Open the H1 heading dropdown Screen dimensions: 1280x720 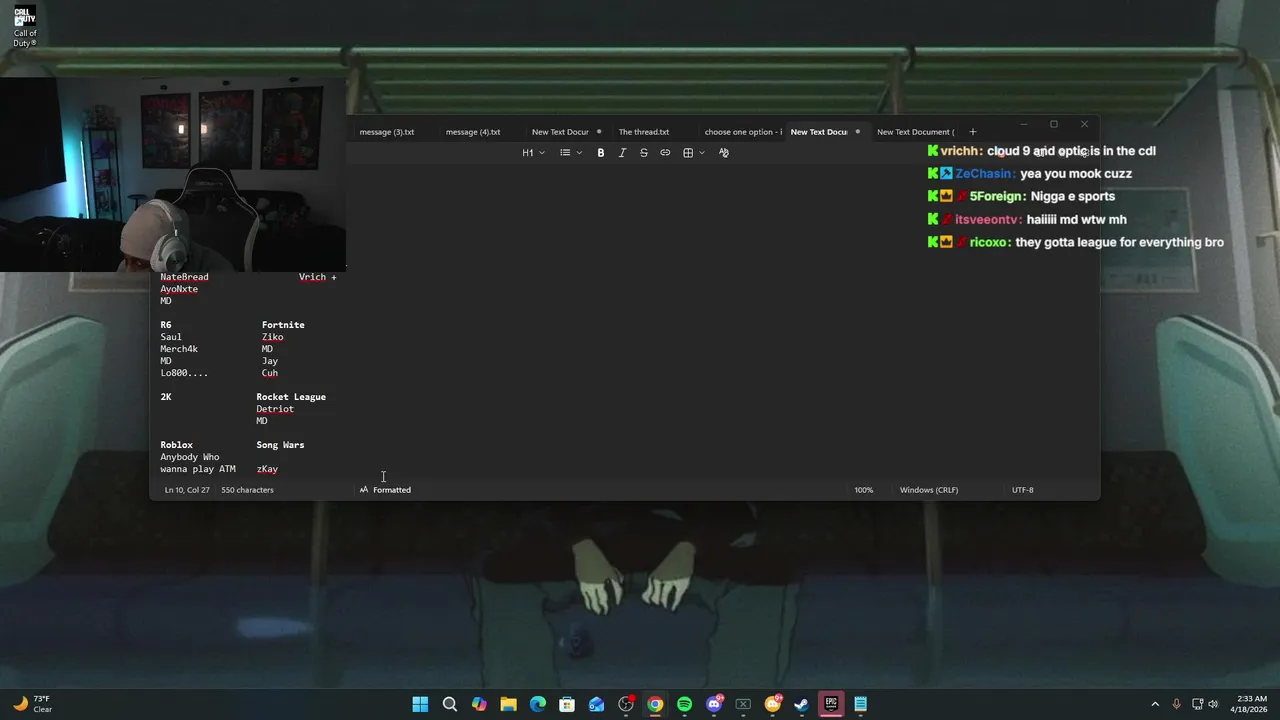coord(533,153)
